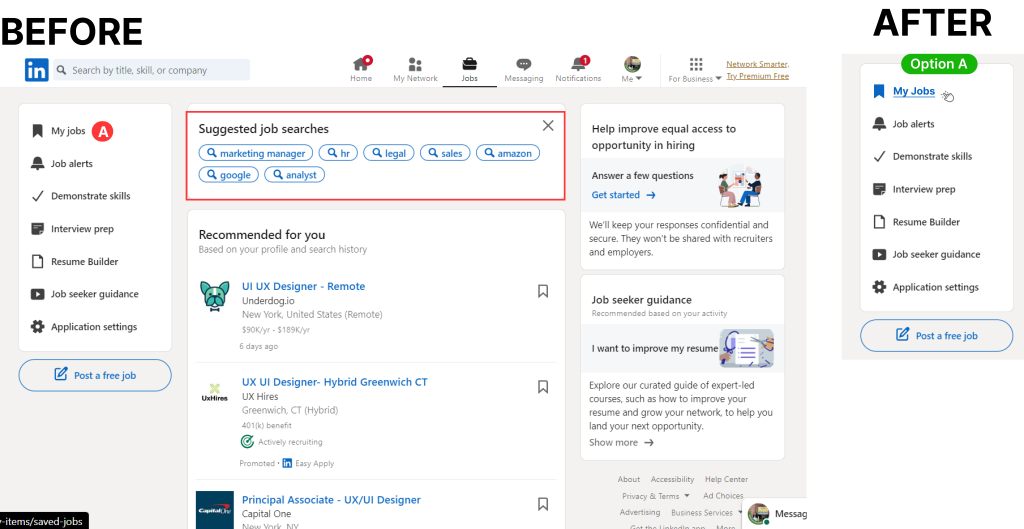The height and width of the screenshot is (529, 1024).
Task: Open the Home nav icon
Action: 361,70
